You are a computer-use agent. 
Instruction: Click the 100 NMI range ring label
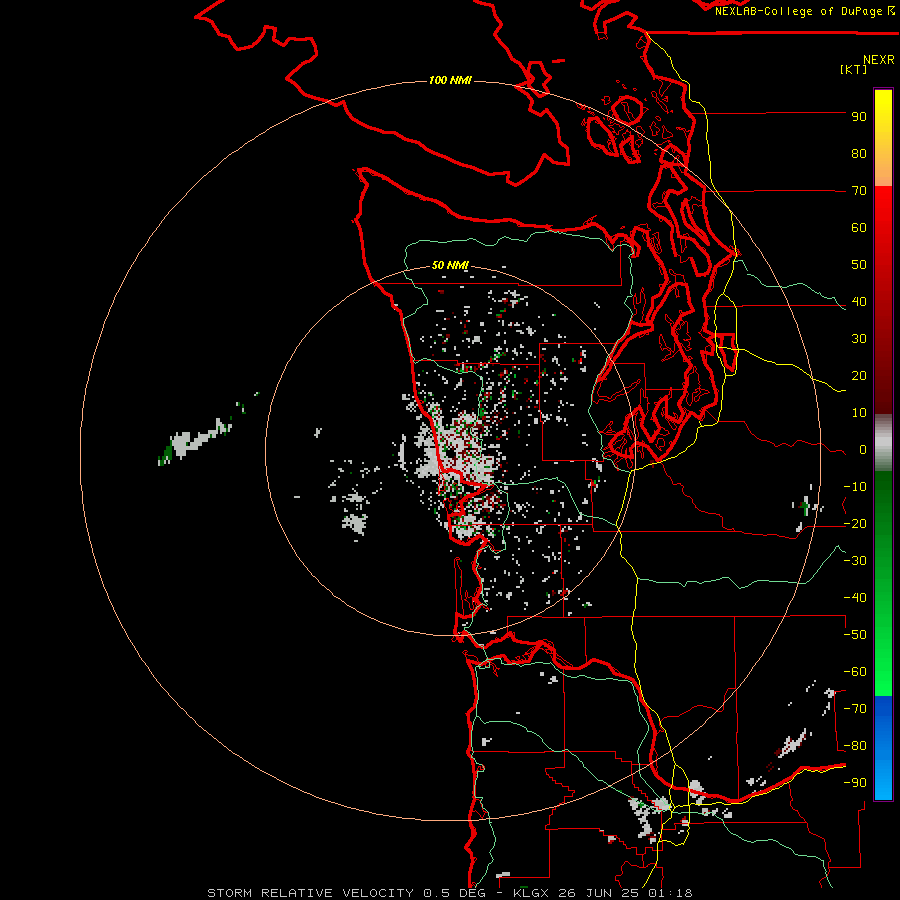pos(450,80)
